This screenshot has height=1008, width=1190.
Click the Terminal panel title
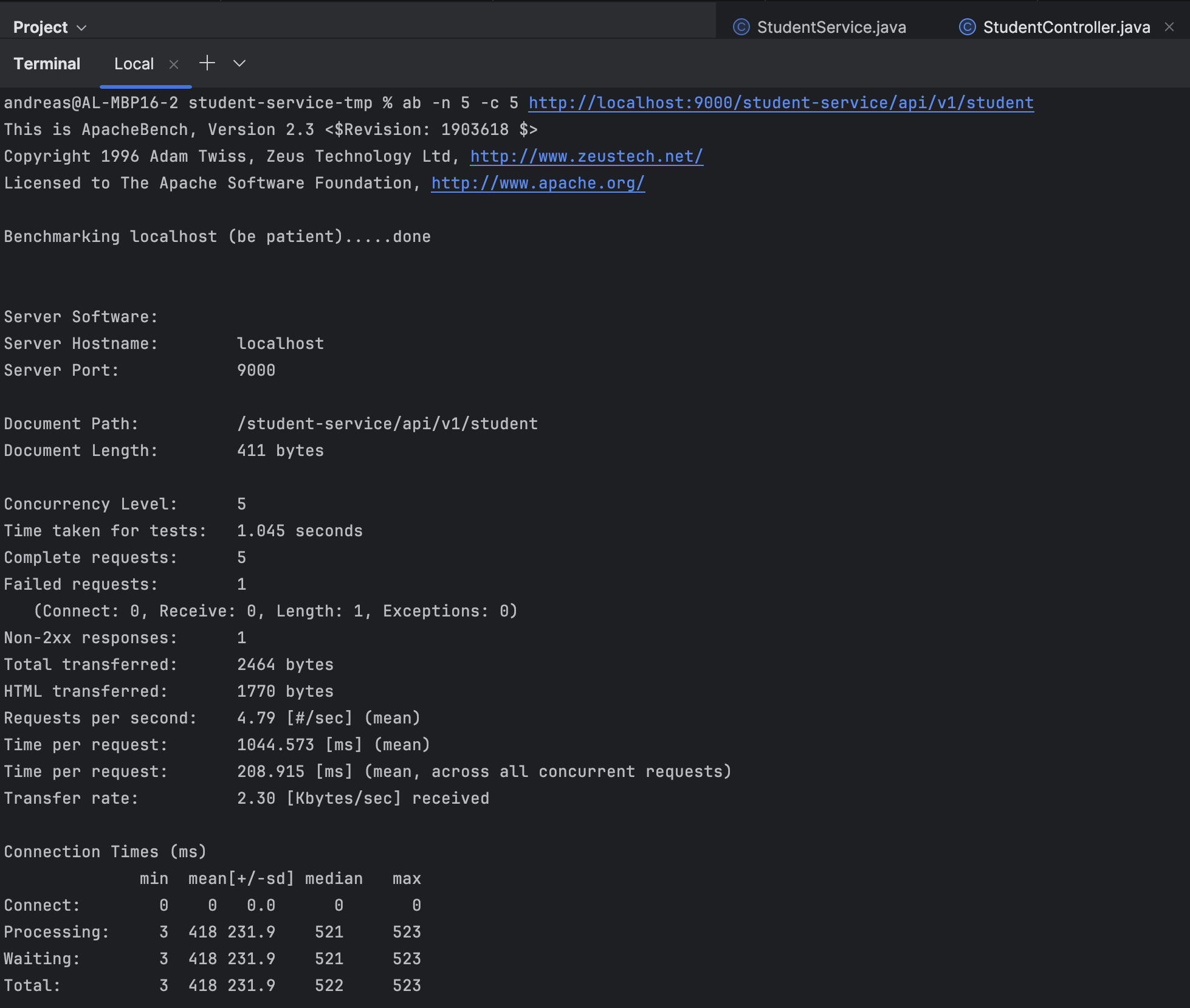click(x=47, y=64)
